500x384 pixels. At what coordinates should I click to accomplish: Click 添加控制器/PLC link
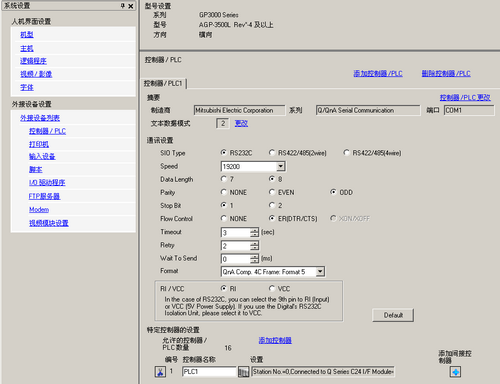click(378, 73)
